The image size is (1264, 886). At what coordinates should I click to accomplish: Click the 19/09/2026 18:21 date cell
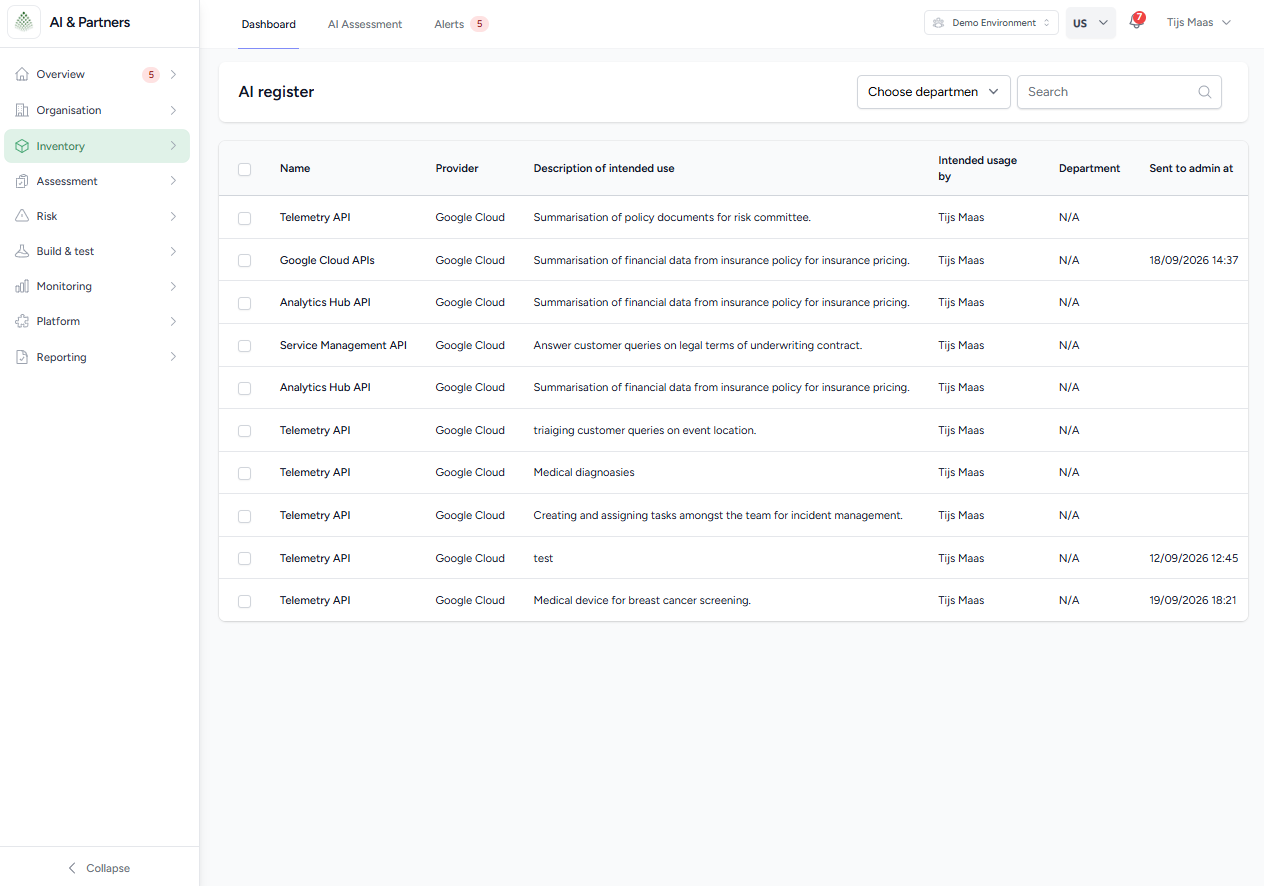point(1193,600)
